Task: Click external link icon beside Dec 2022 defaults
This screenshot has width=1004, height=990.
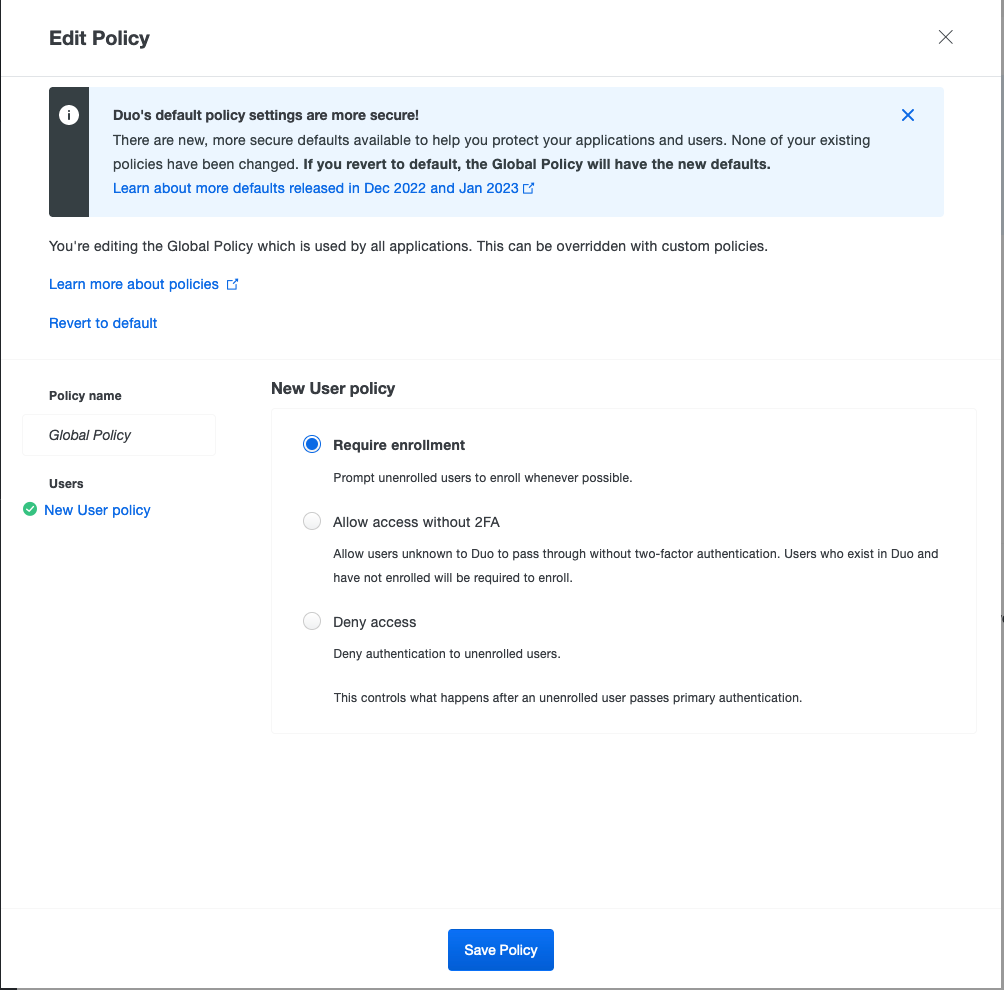Action: [x=528, y=188]
